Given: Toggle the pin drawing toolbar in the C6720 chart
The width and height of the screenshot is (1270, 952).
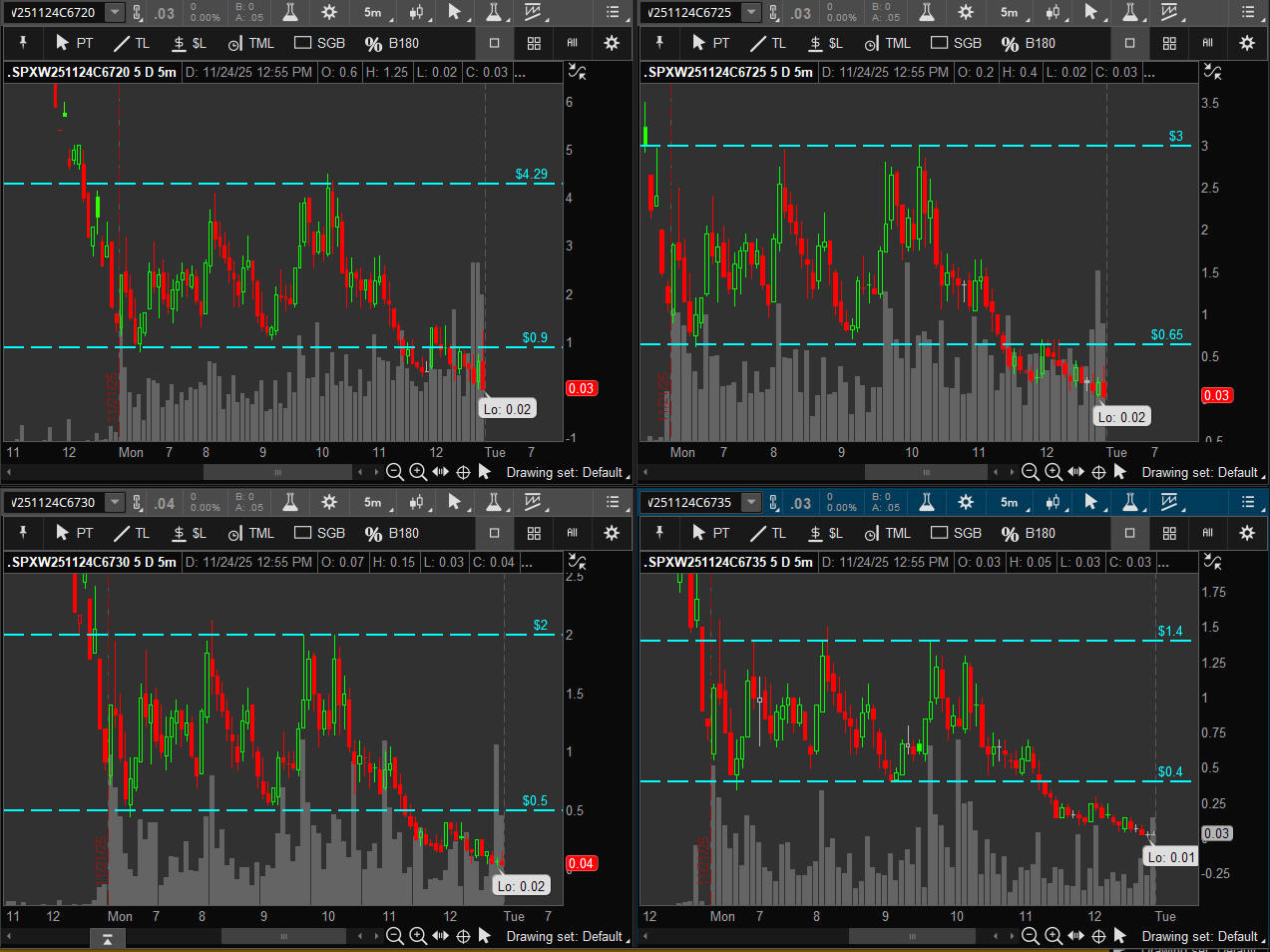Looking at the screenshot, I should 23,43.
